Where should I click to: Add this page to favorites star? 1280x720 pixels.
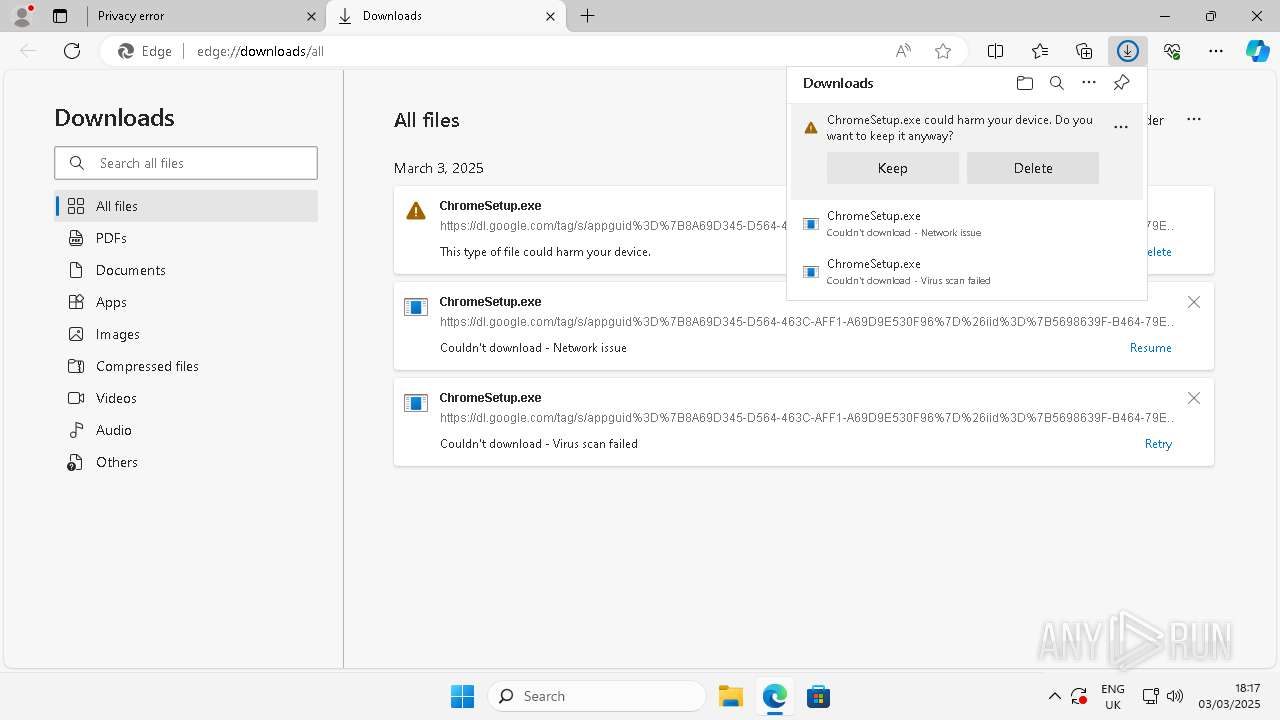(943, 51)
